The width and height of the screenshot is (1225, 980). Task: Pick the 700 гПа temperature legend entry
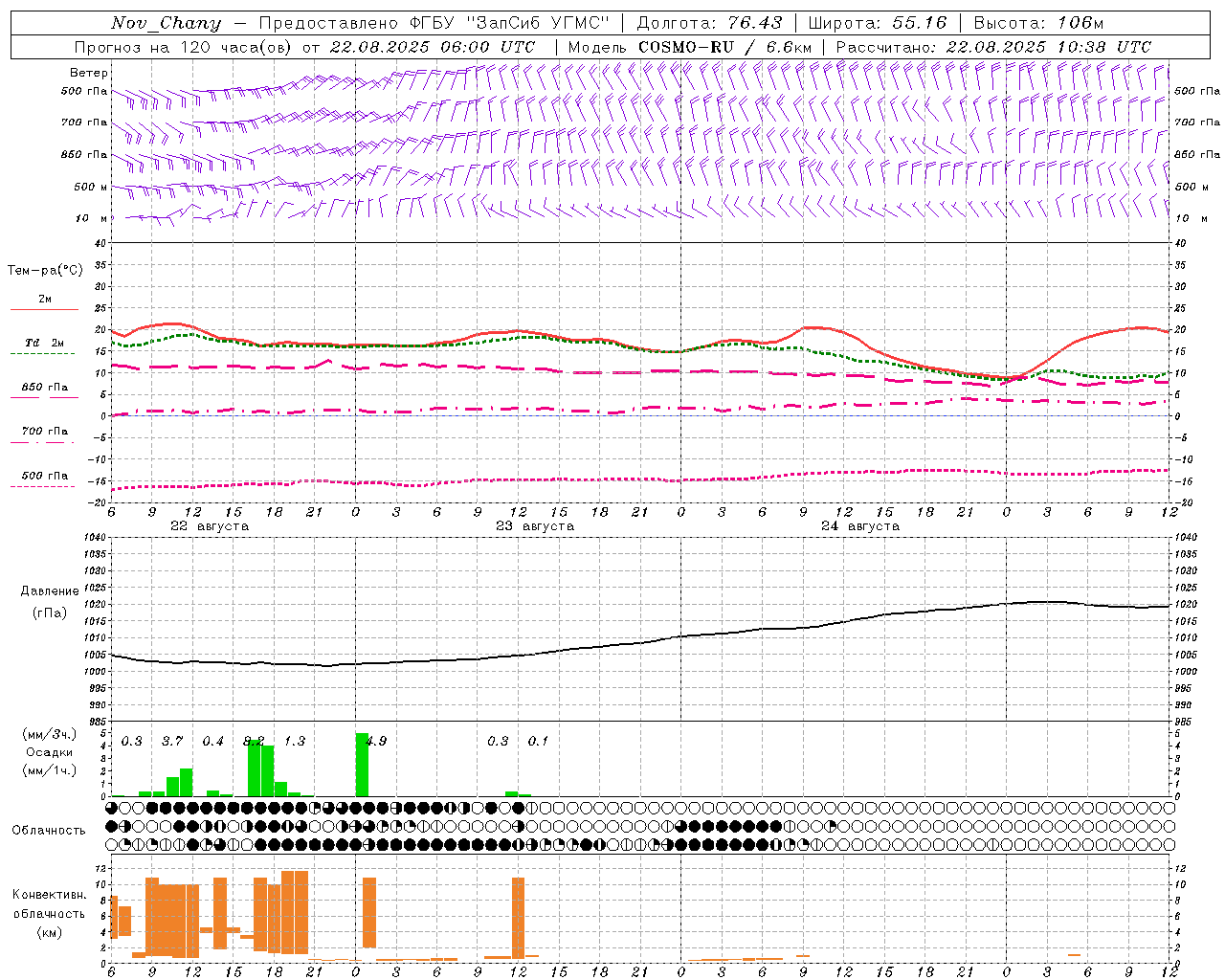point(44,432)
